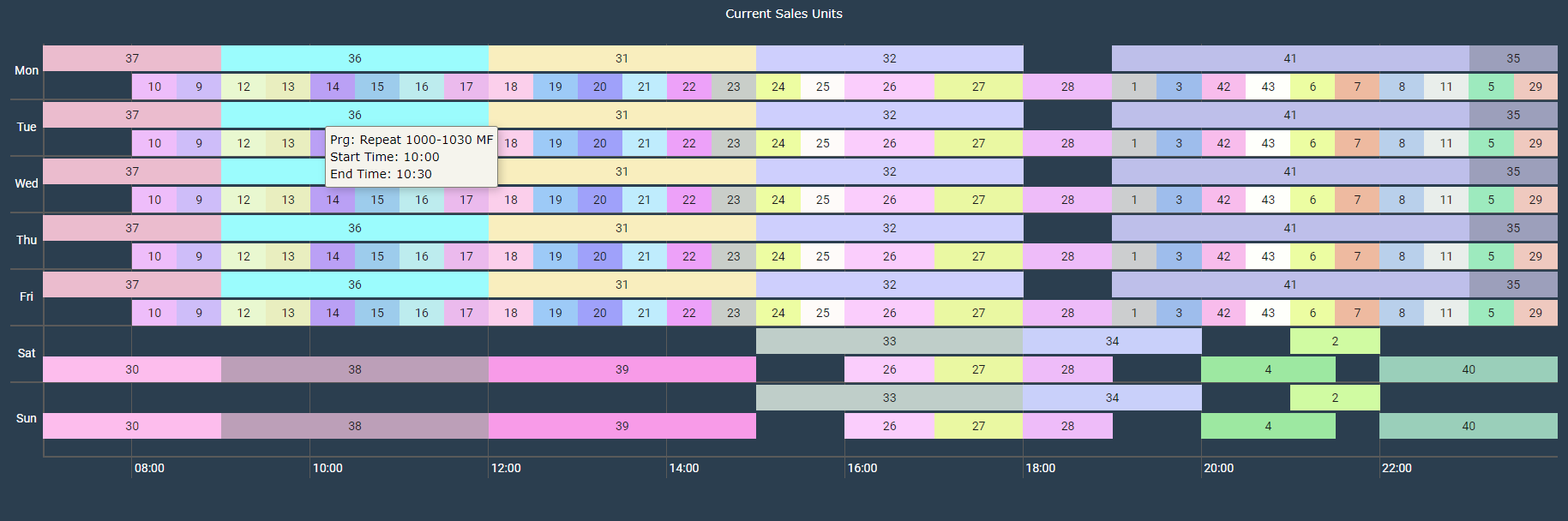Select block 25 in the Friday row

[823, 313]
